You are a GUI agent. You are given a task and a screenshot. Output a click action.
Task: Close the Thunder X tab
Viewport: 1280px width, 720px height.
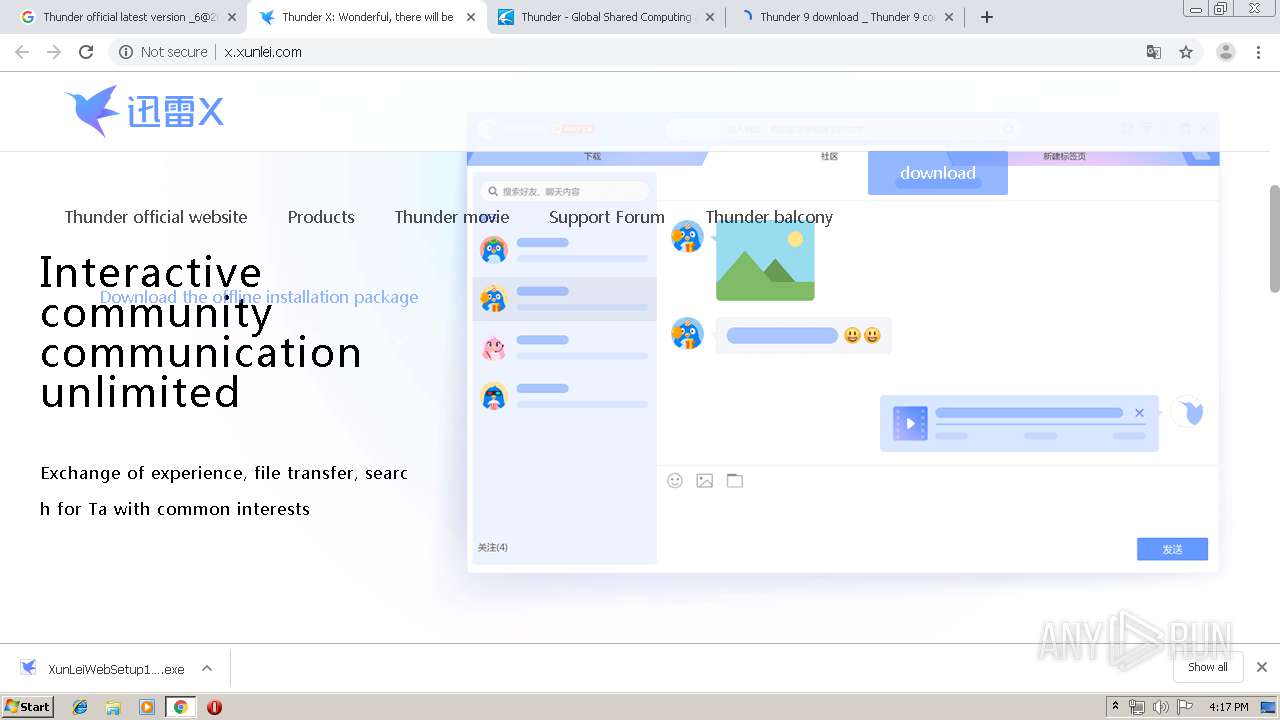click(x=471, y=17)
